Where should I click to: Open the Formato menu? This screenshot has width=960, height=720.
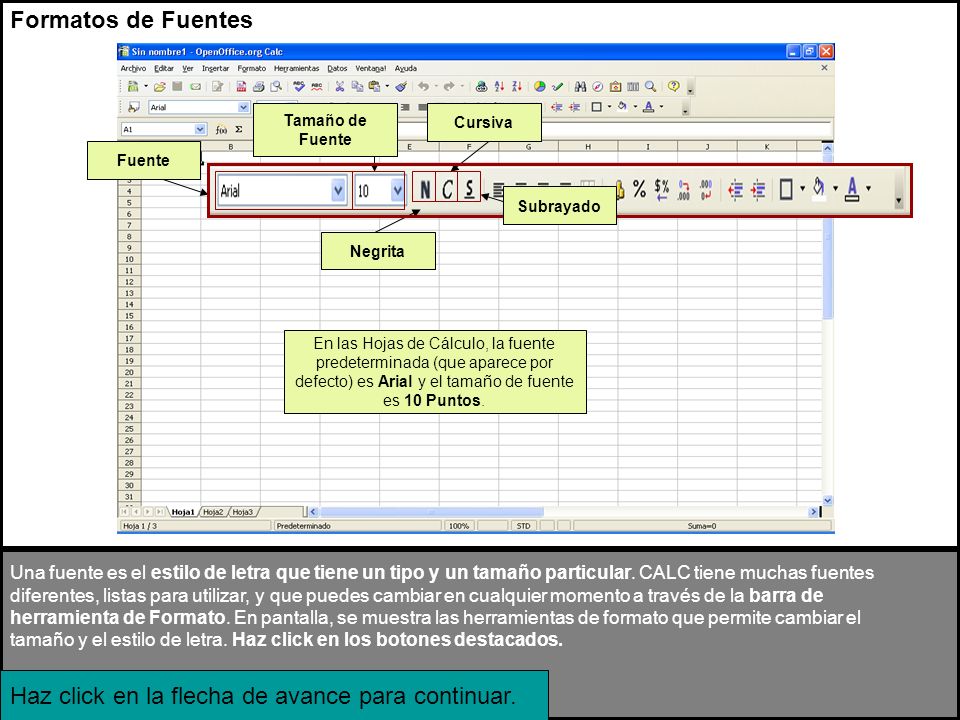(x=252, y=69)
